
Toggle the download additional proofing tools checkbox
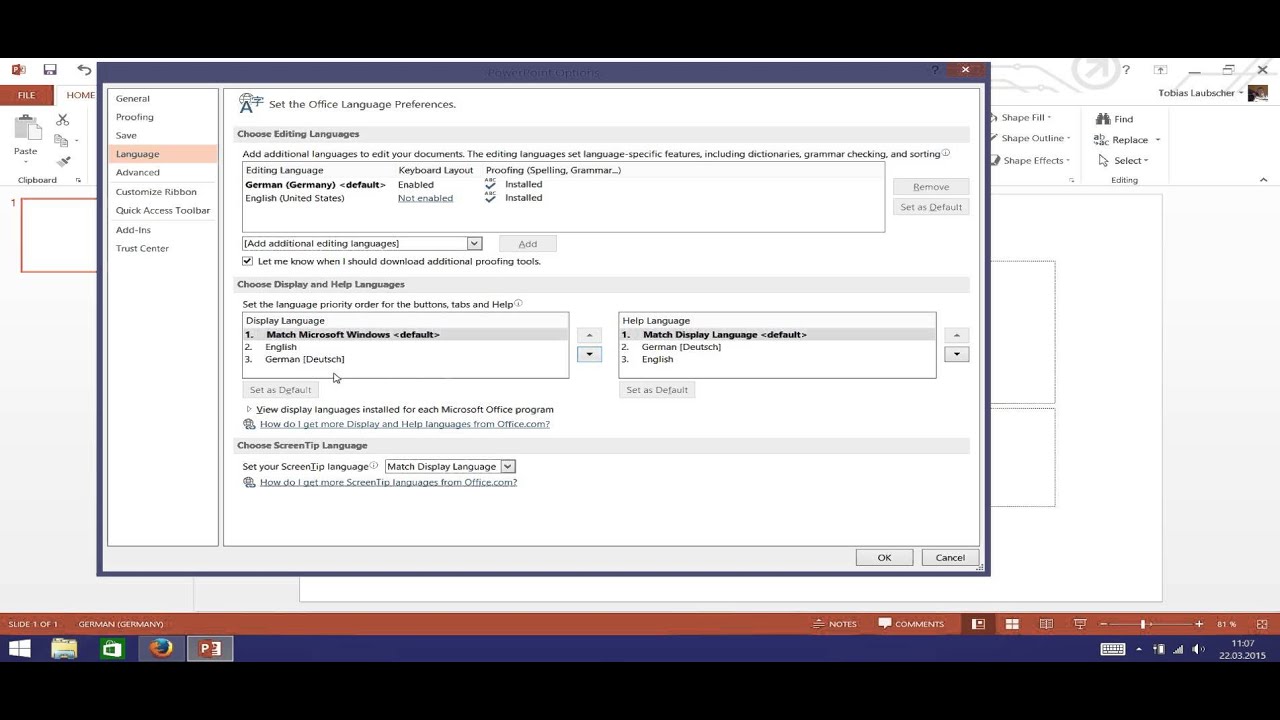(x=248, y=261)
